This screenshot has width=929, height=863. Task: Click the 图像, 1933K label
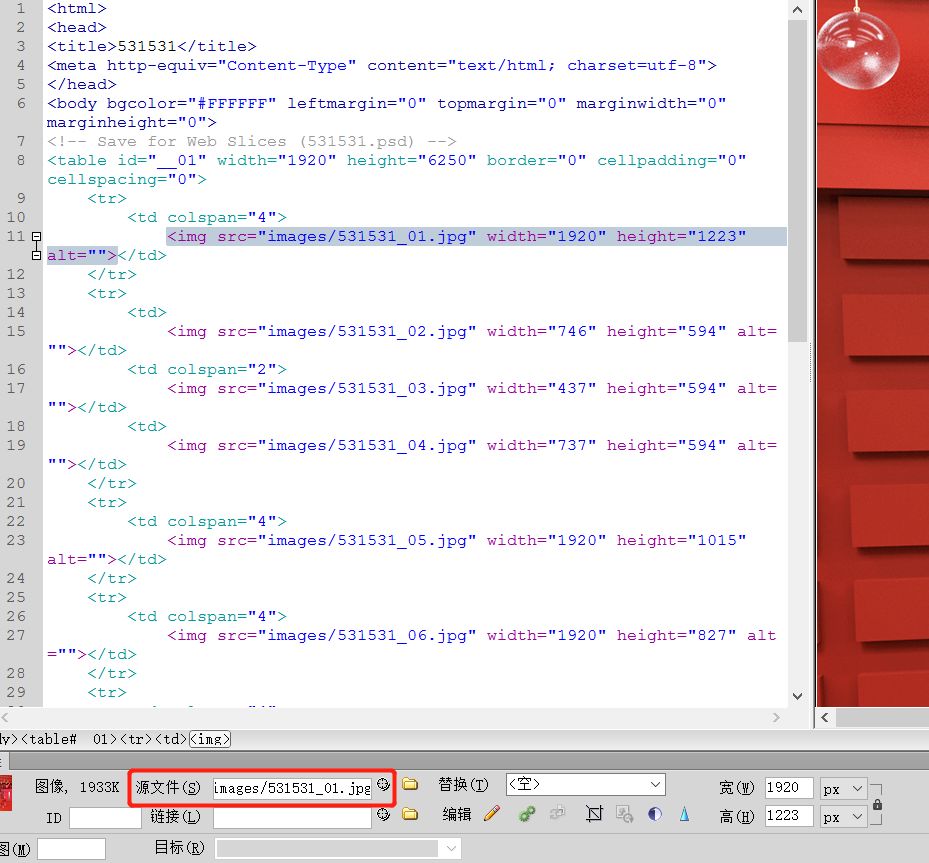(x=77, y=787)
